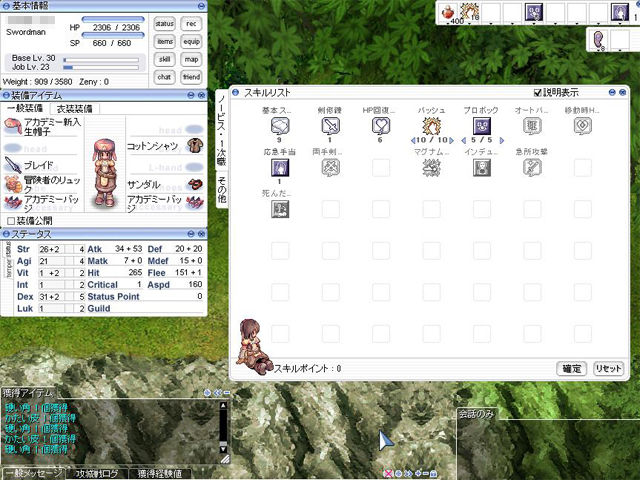Click the red X icon in chat bar
The image size is (640, 480).
pyautogui.click(x=388, y=473)
